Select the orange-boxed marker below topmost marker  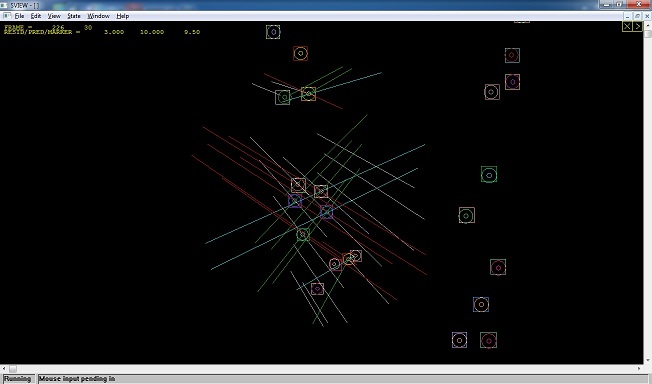300,54
